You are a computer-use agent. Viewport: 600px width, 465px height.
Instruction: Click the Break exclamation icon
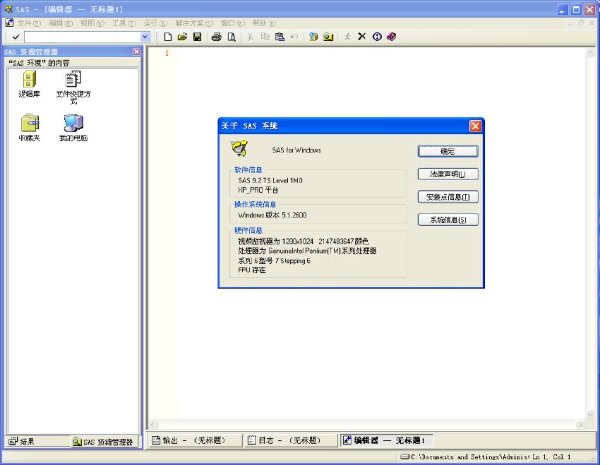coord(377,37)
